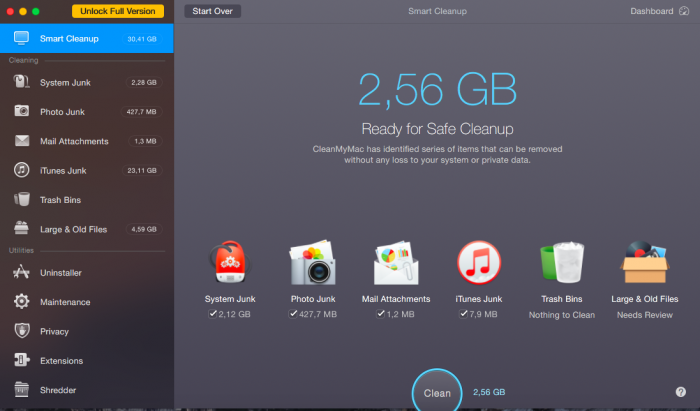
Task: Click the Dashboard gauge icon
Action: [684, 11]
